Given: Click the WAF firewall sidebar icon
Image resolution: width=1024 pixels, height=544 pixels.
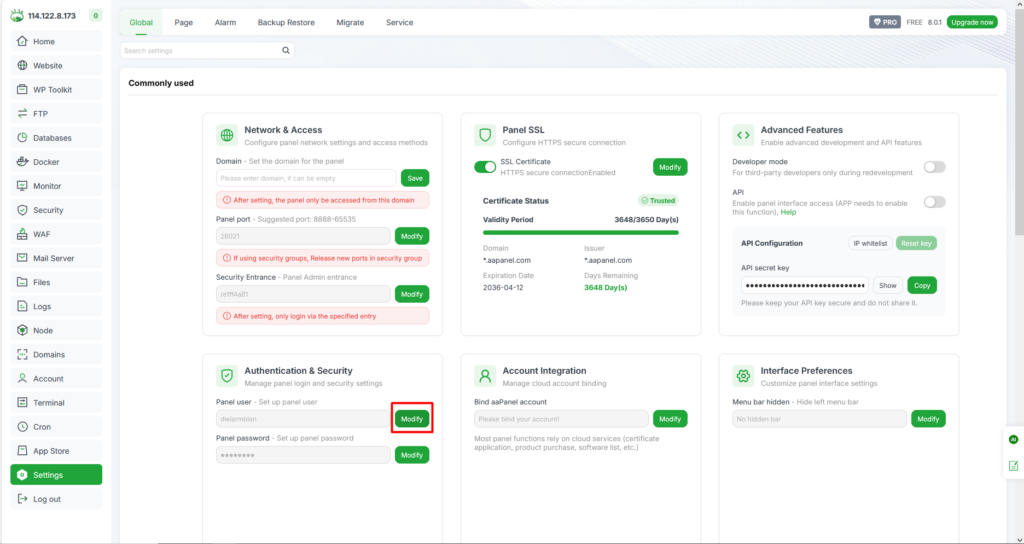Looking at the screenshot, I should (23, 234).
